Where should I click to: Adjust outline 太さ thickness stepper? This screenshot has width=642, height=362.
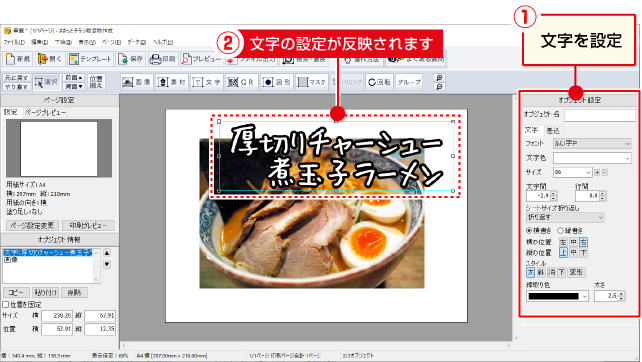pos(622,296)
